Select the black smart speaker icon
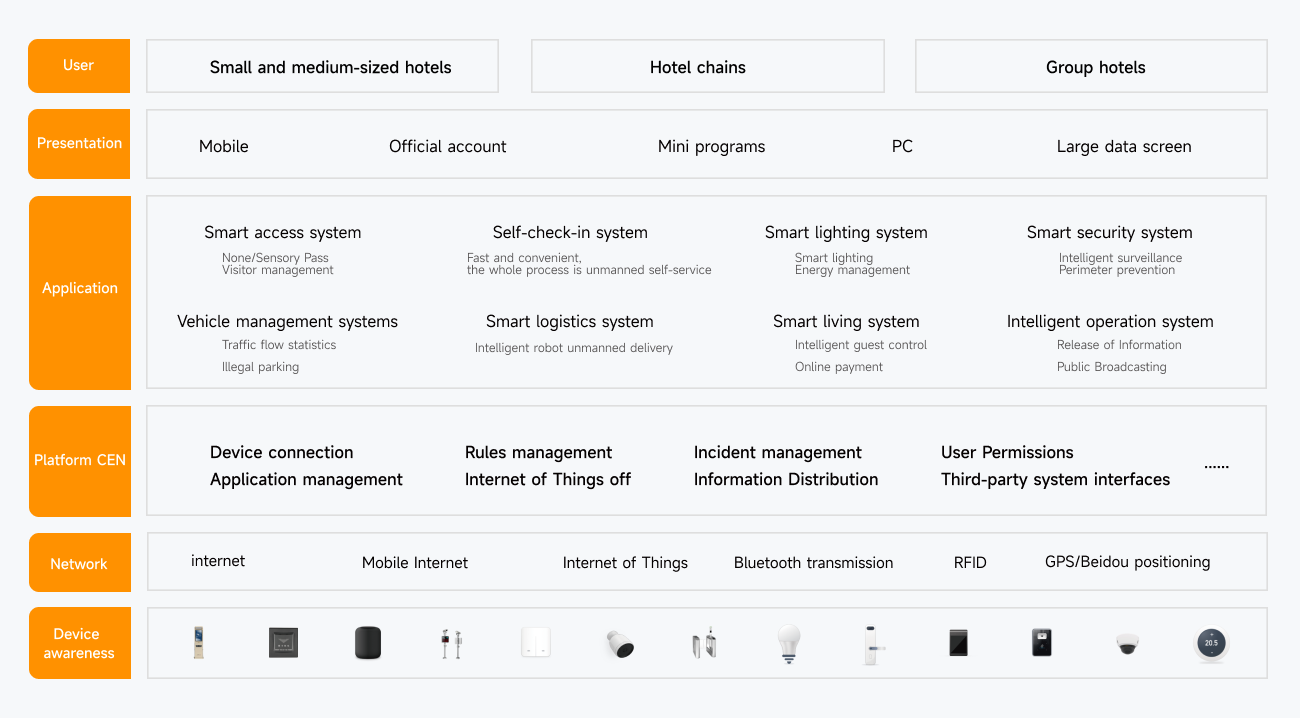1300x718 pixels. pyautogui.click(x=368, y=643)
